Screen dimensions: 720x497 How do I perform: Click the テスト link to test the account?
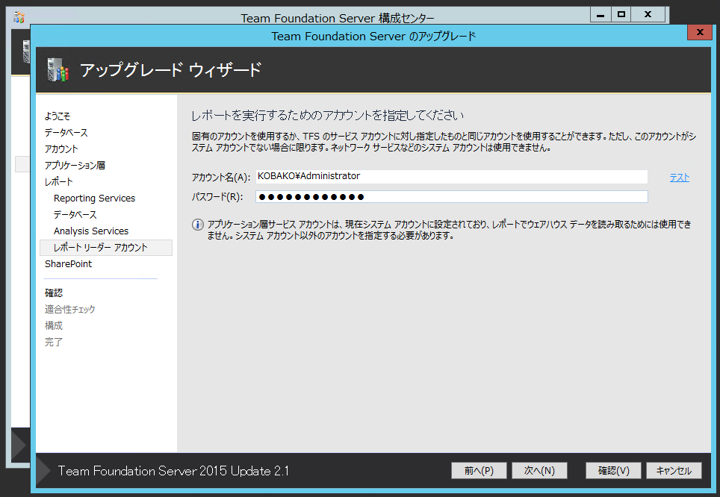point(680,178)
